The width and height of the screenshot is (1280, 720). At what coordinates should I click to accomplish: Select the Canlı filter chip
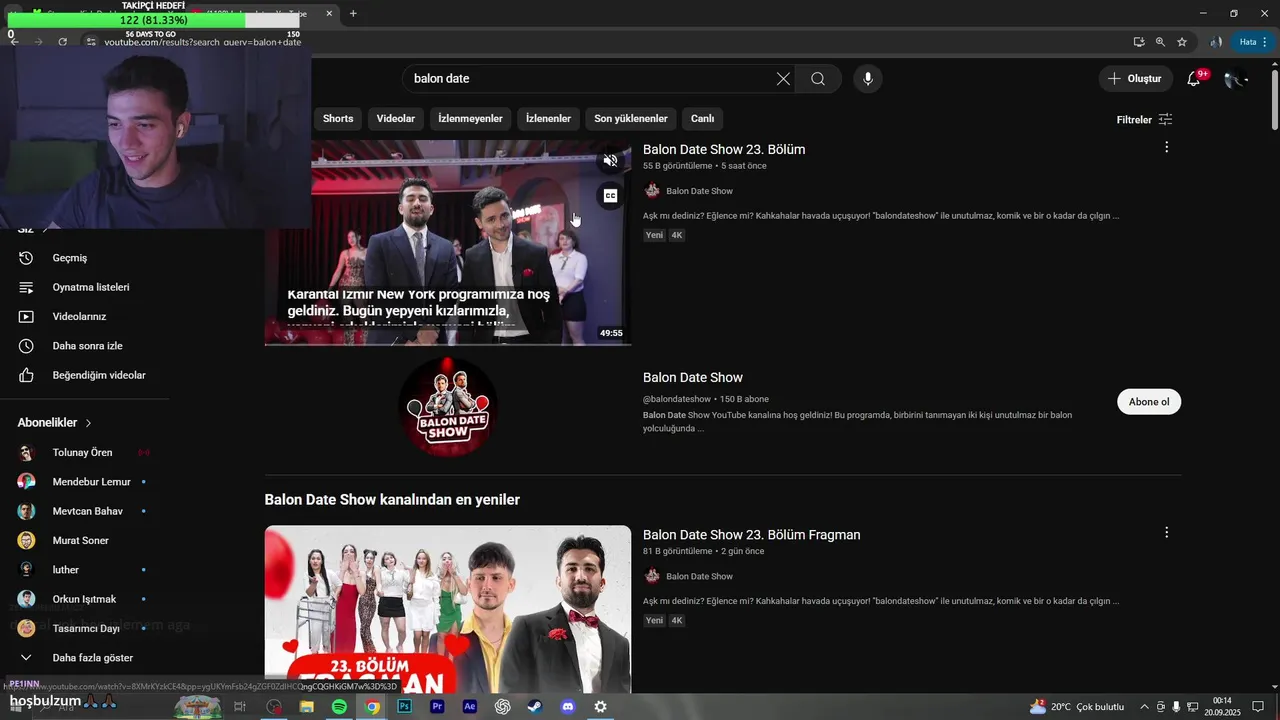pos(702,119)
